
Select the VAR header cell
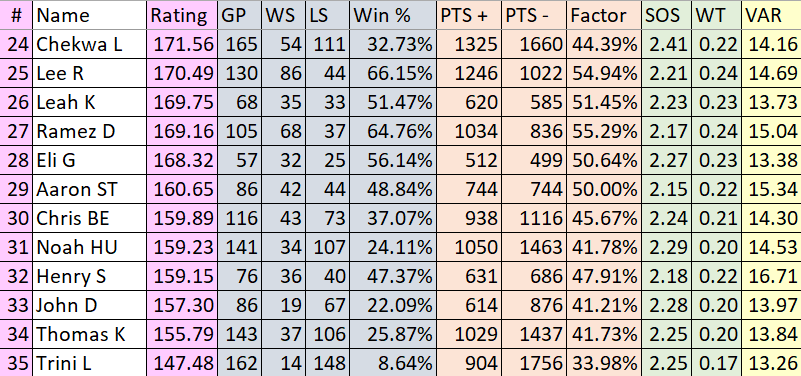(x=771, y=15)
